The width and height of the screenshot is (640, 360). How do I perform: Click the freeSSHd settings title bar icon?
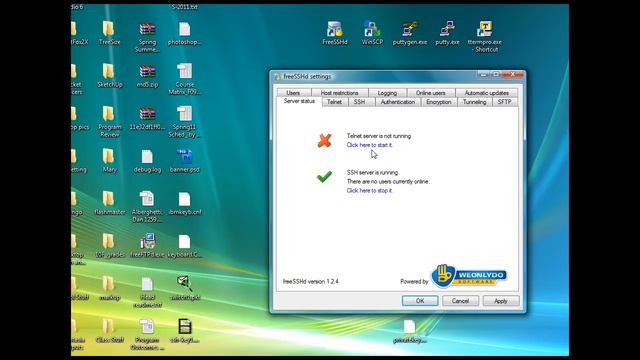point(278,76)
